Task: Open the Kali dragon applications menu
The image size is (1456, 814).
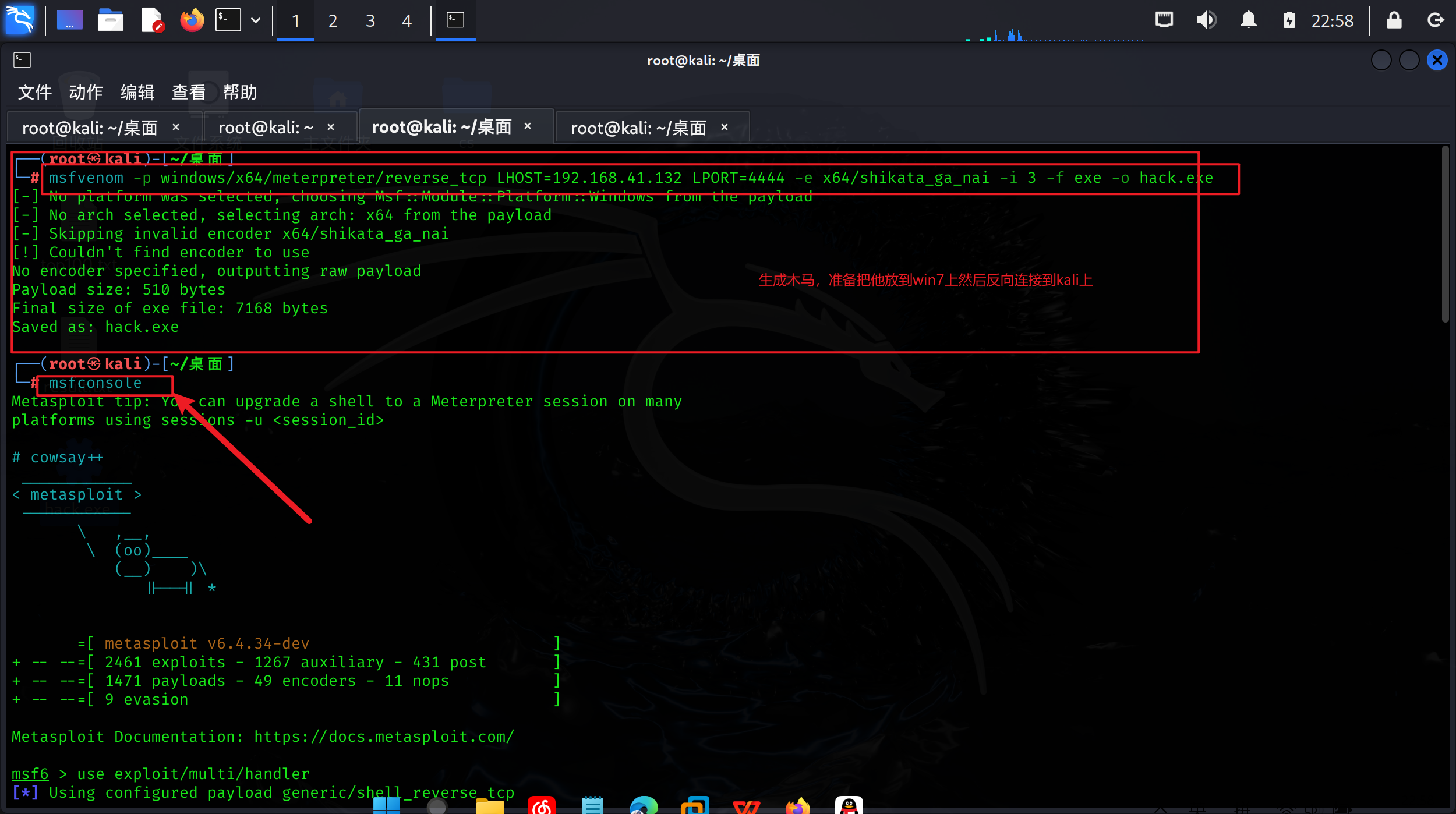Action: pos(20,20)
